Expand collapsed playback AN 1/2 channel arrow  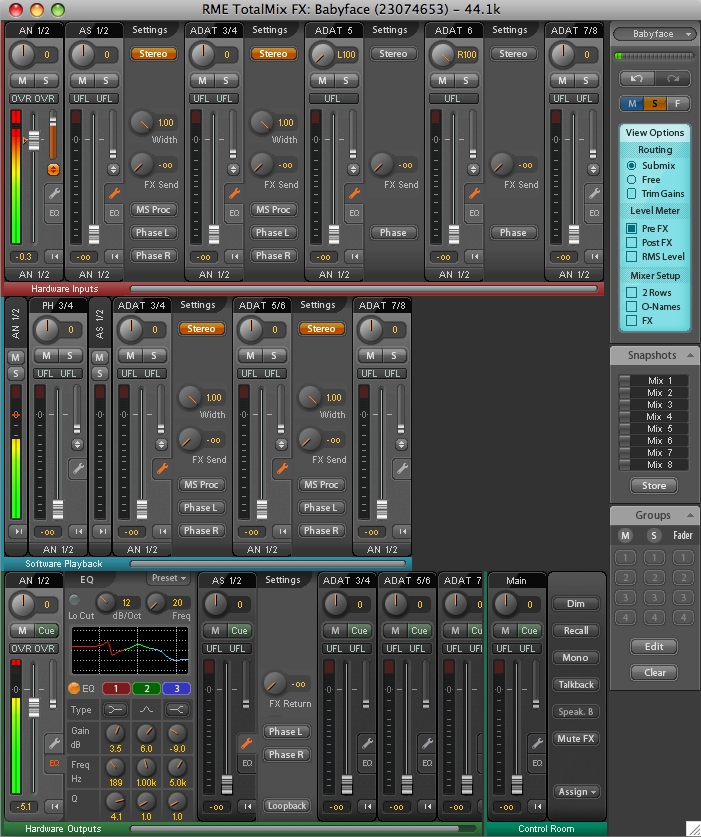(18, 532)
